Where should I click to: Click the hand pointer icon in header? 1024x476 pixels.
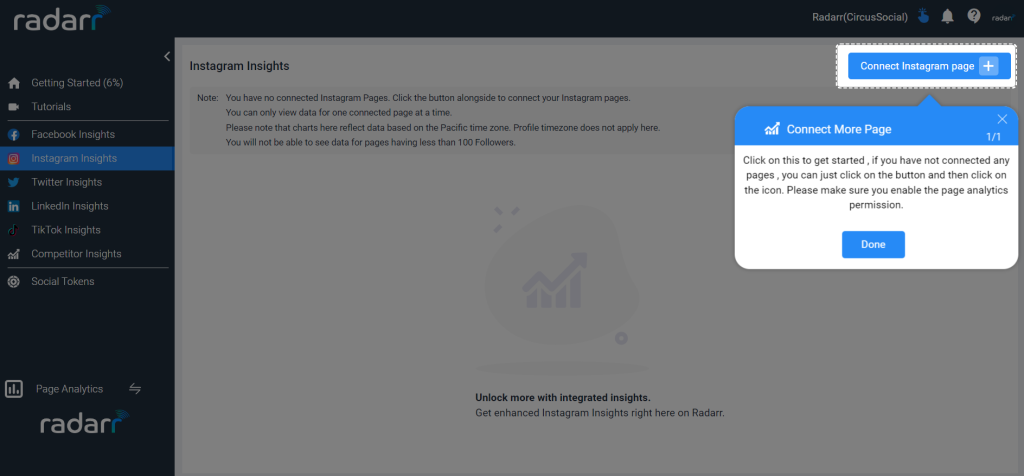click(x=923, y=16)
